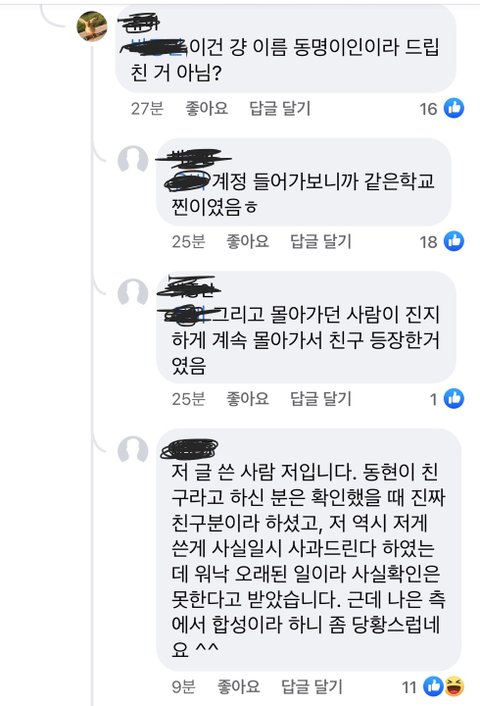
Task: Open the 9분 timestamp of last comment
Action: (184, 687)
